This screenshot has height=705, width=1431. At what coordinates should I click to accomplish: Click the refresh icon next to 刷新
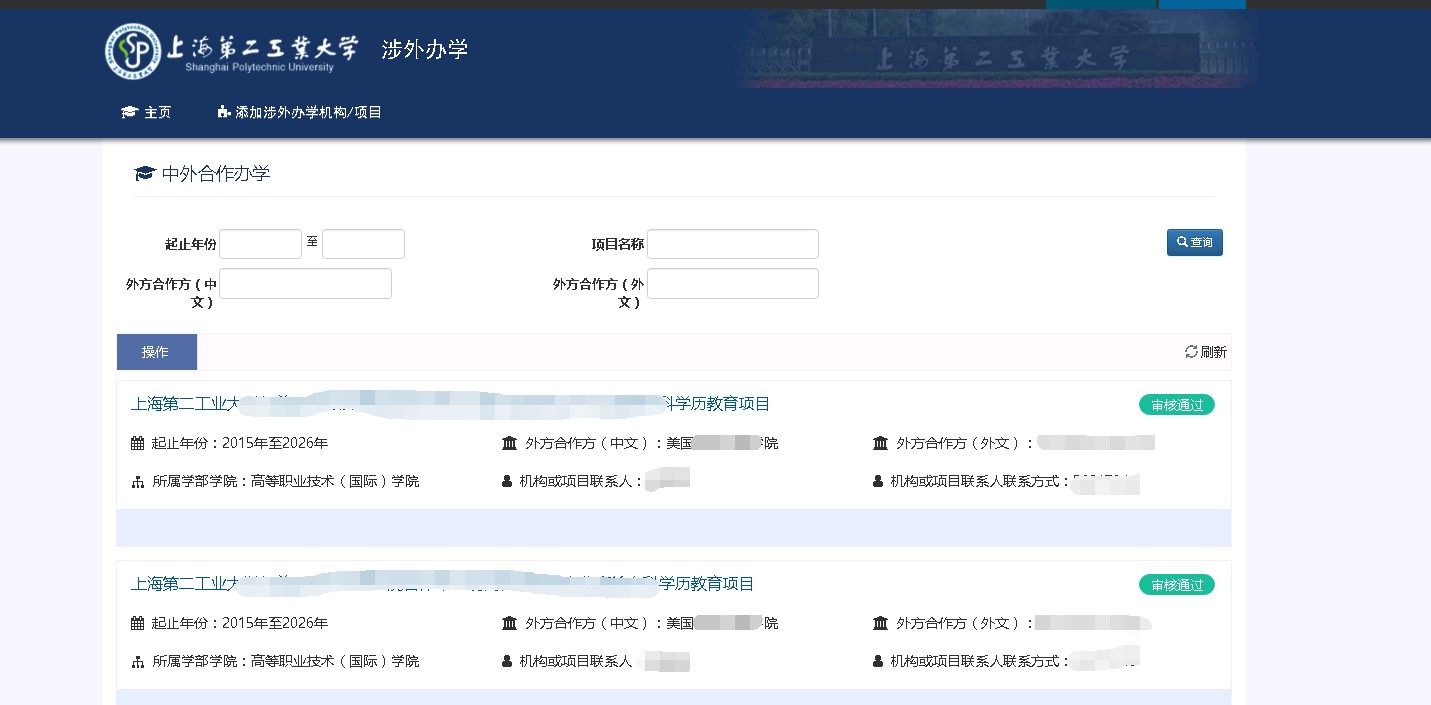coord(1191,352)
